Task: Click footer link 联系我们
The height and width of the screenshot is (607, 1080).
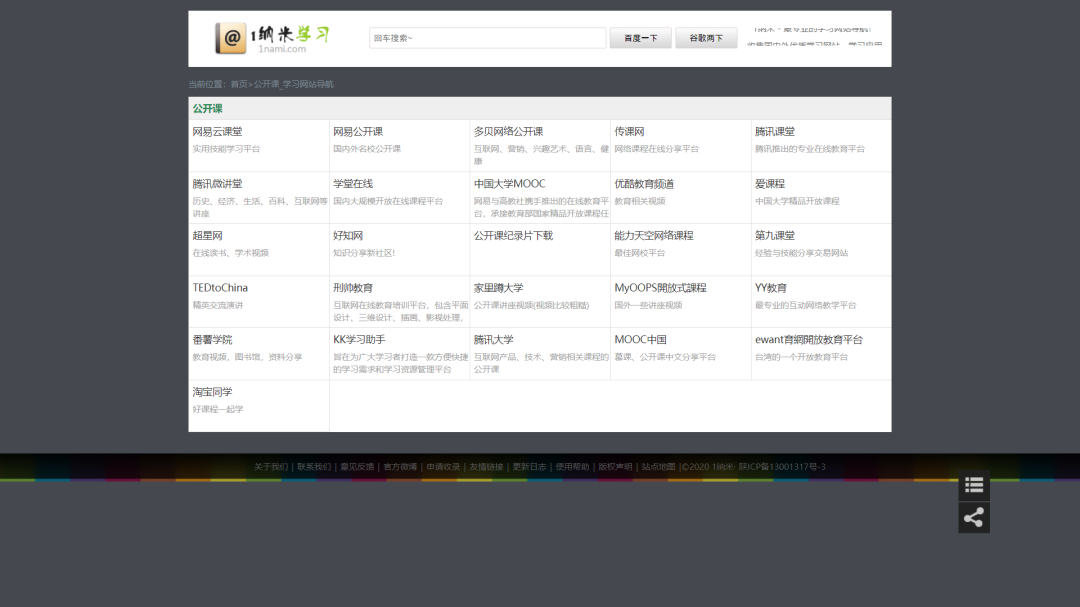Action: pyautogui.click(x=314, y=466)
